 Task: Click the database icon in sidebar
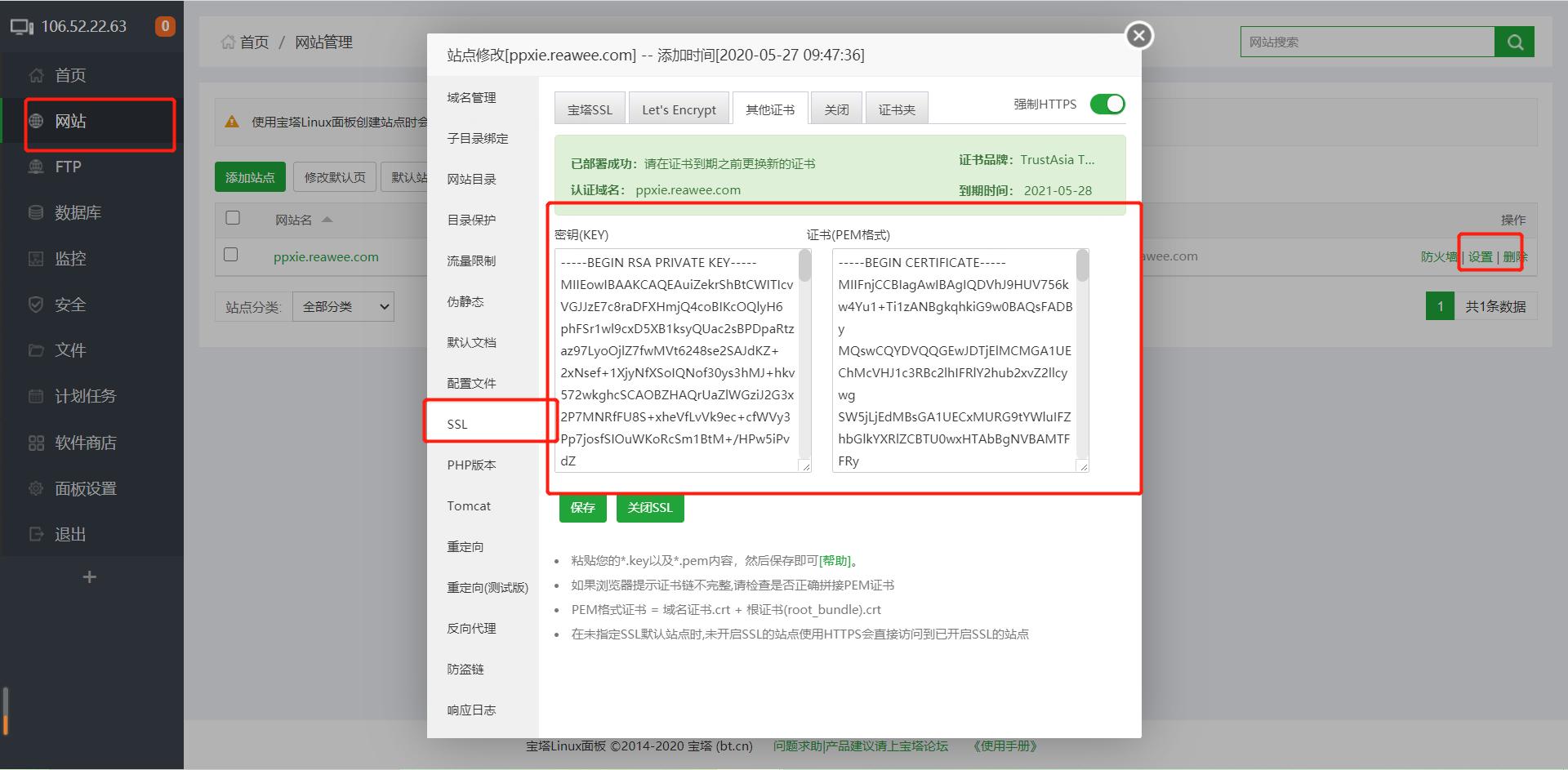point(36,212)
